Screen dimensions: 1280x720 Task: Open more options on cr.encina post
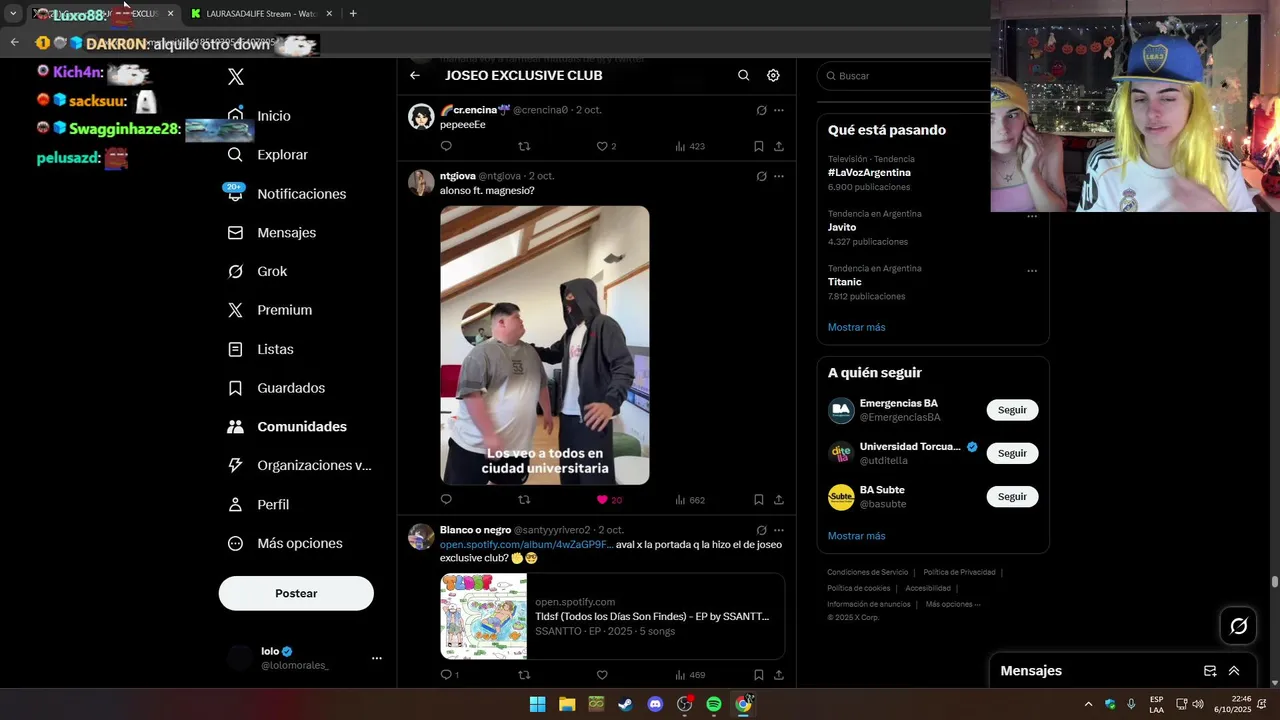tap(779, 110)
